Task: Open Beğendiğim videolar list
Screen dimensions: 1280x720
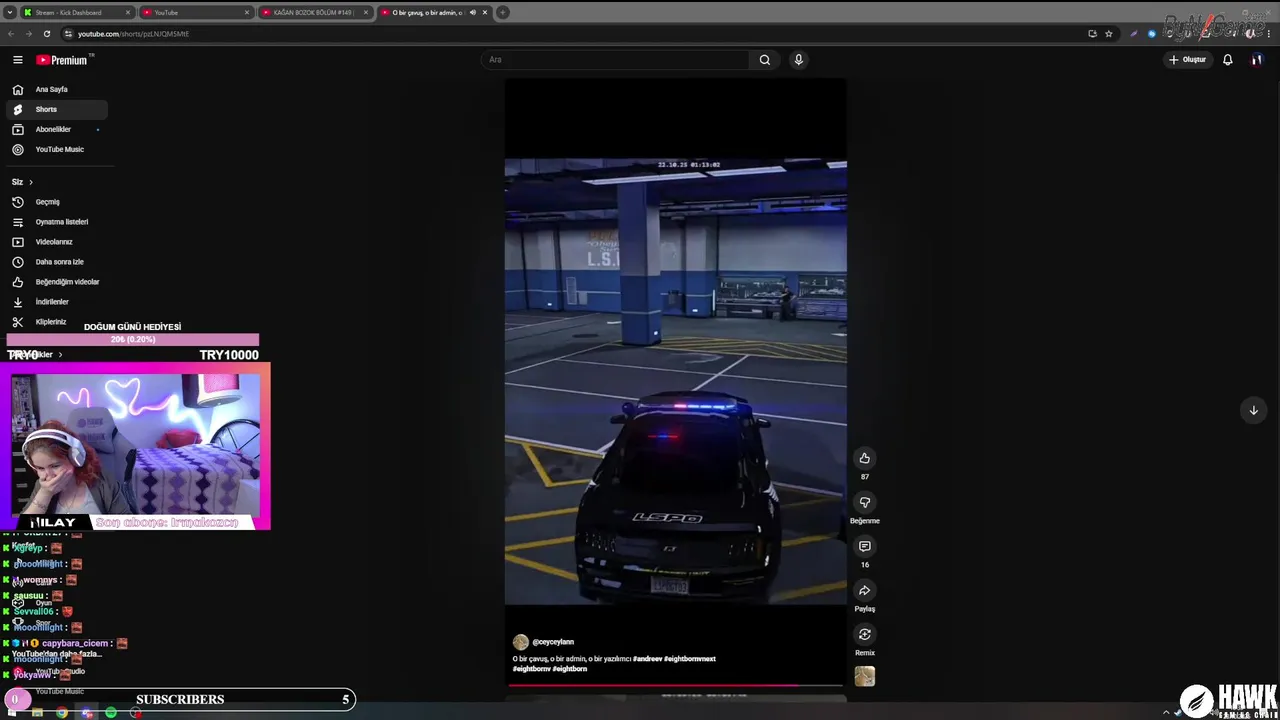Action: tap(56, 282)
